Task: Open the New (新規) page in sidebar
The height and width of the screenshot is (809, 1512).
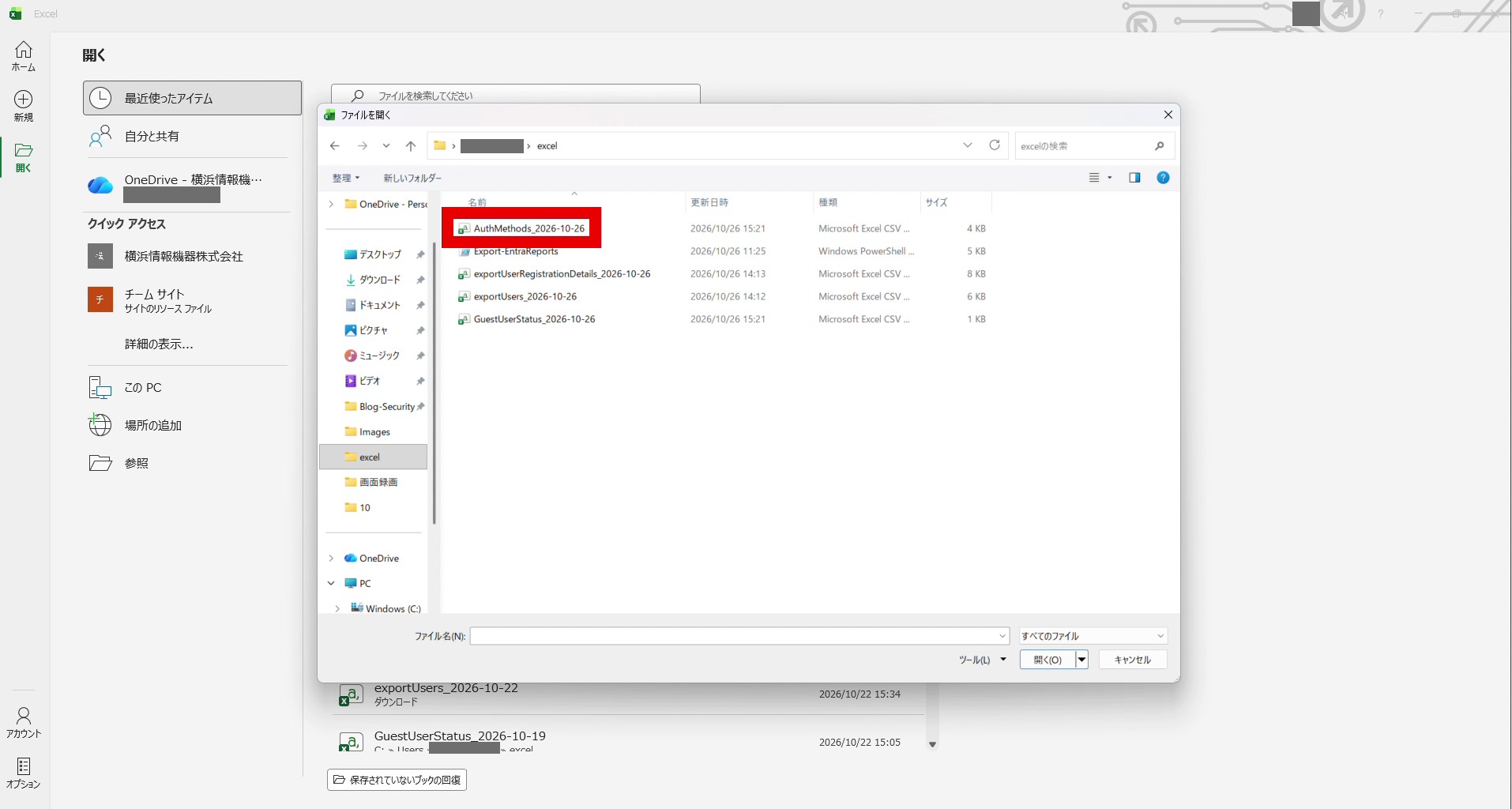Action: (24, 106)
